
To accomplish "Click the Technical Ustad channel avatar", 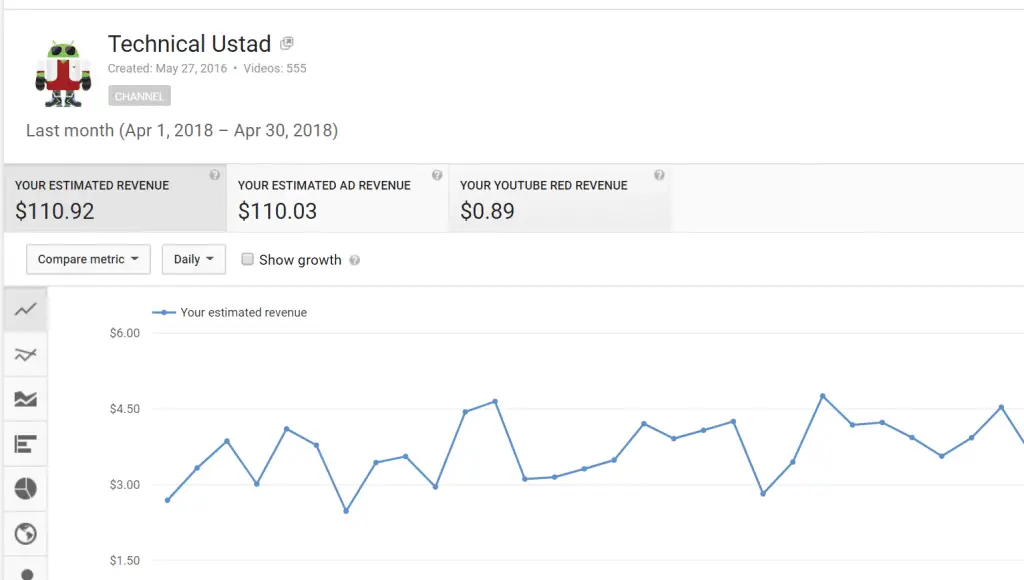I will tap(63, 73).
